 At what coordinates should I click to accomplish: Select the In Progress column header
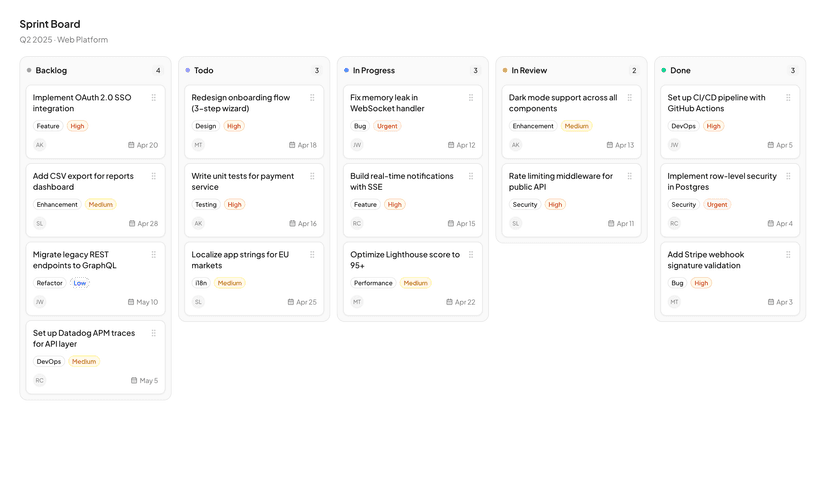[x=413, y=70]
